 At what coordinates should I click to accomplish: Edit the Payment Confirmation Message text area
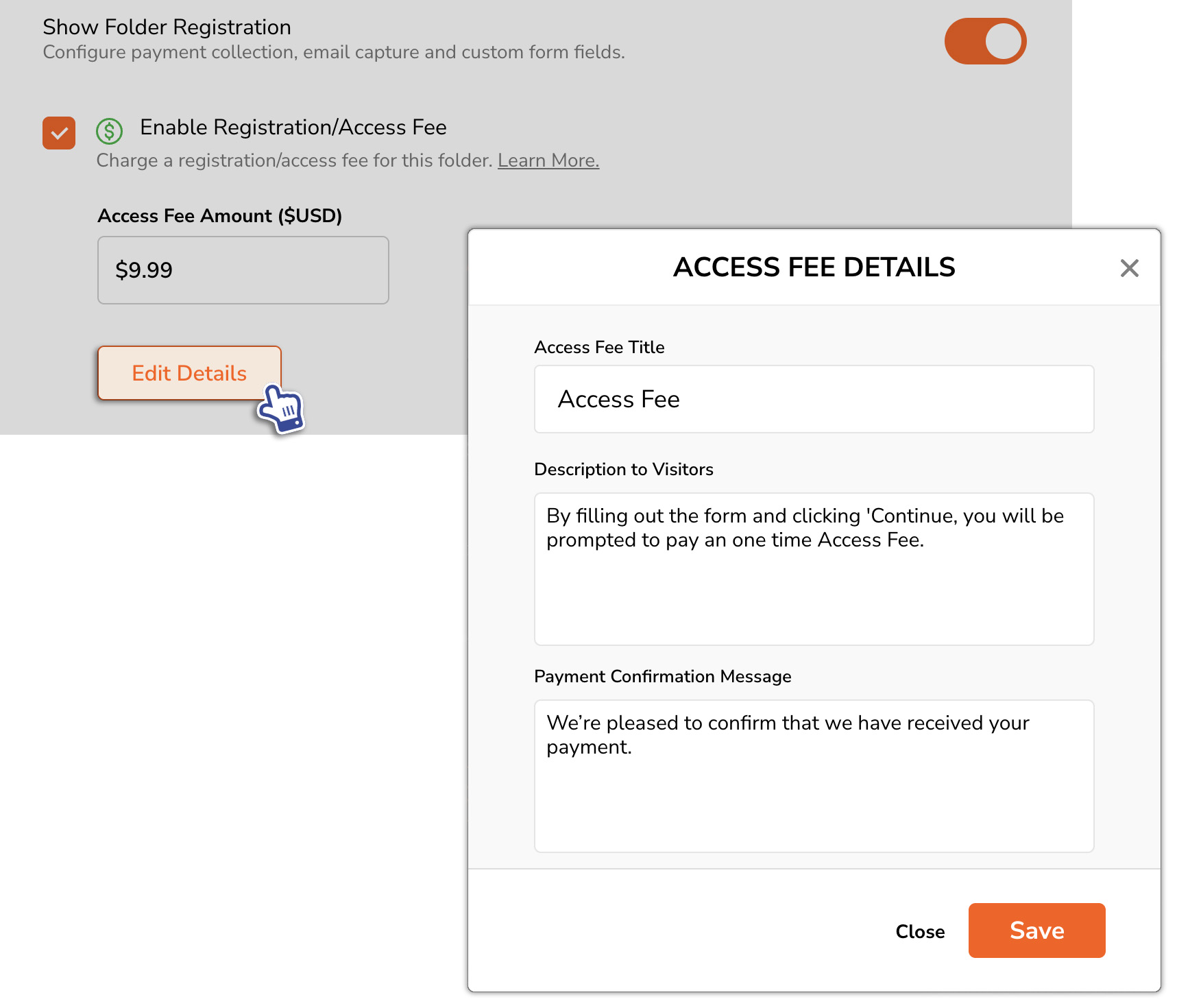pyautogui.click(x=814, y=776)
